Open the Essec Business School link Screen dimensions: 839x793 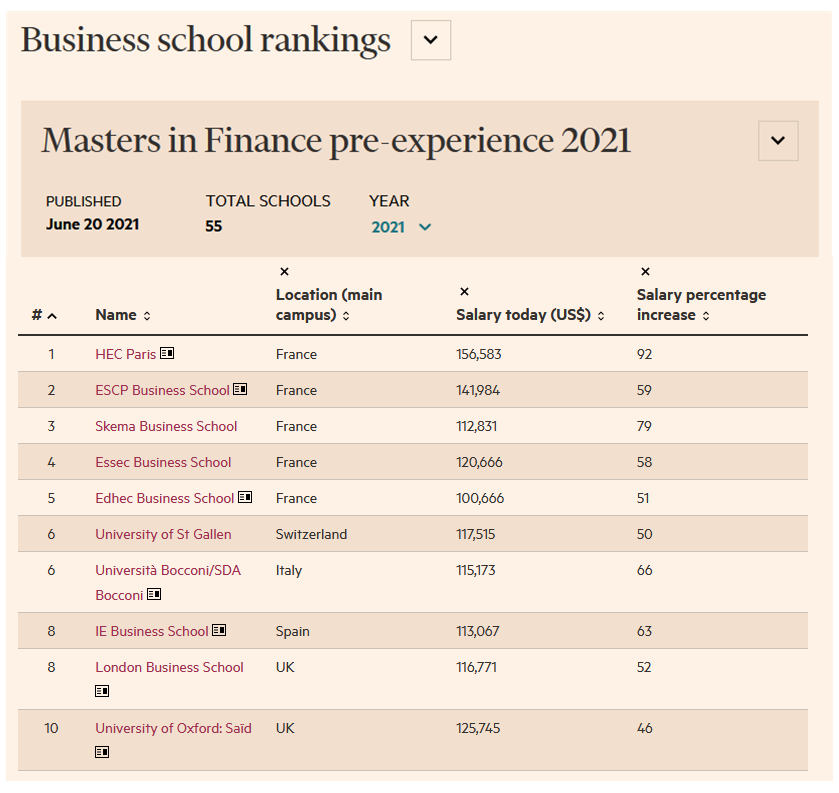163,462
